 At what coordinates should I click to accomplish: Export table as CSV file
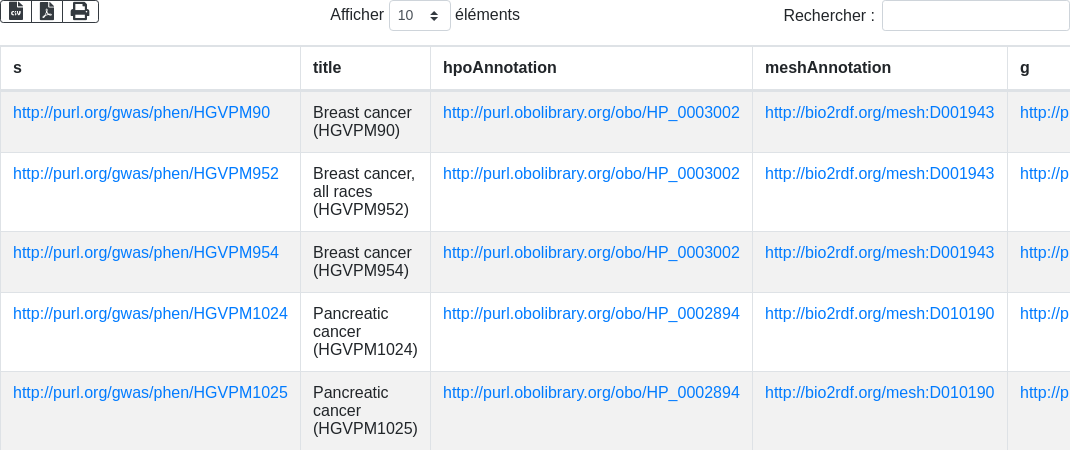point(16,12)
